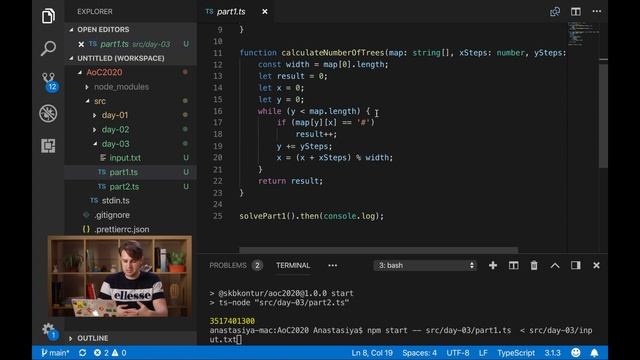Switch to the Problems panel tab
This screenshot has height=360, width=640.
[228, 265]
